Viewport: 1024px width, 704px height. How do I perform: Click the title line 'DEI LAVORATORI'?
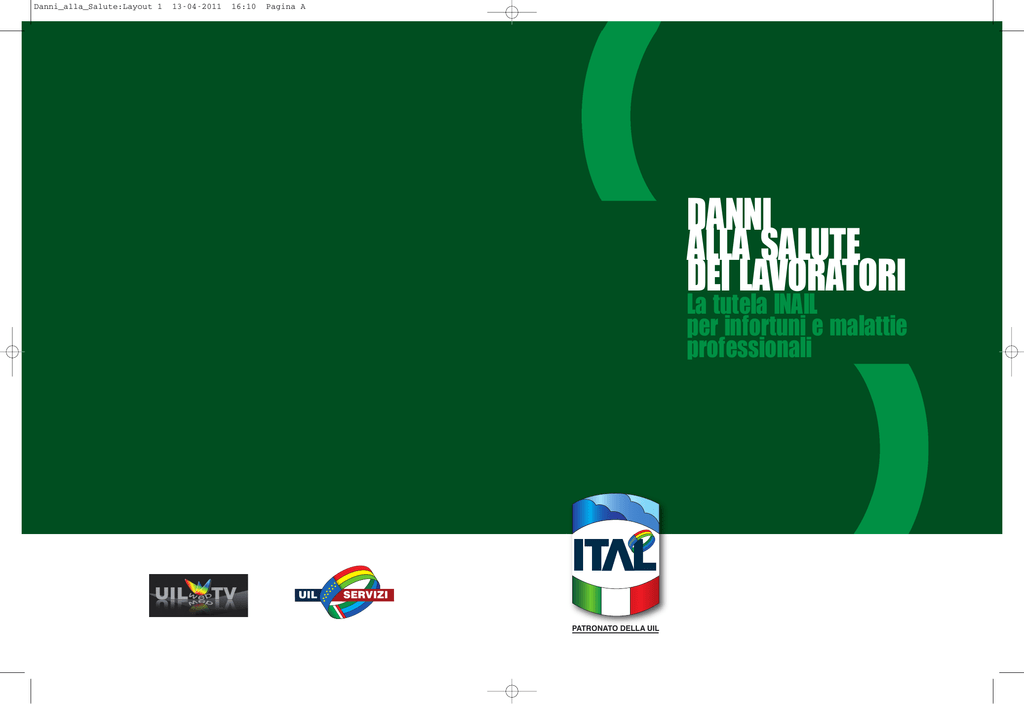pos(796,275)
